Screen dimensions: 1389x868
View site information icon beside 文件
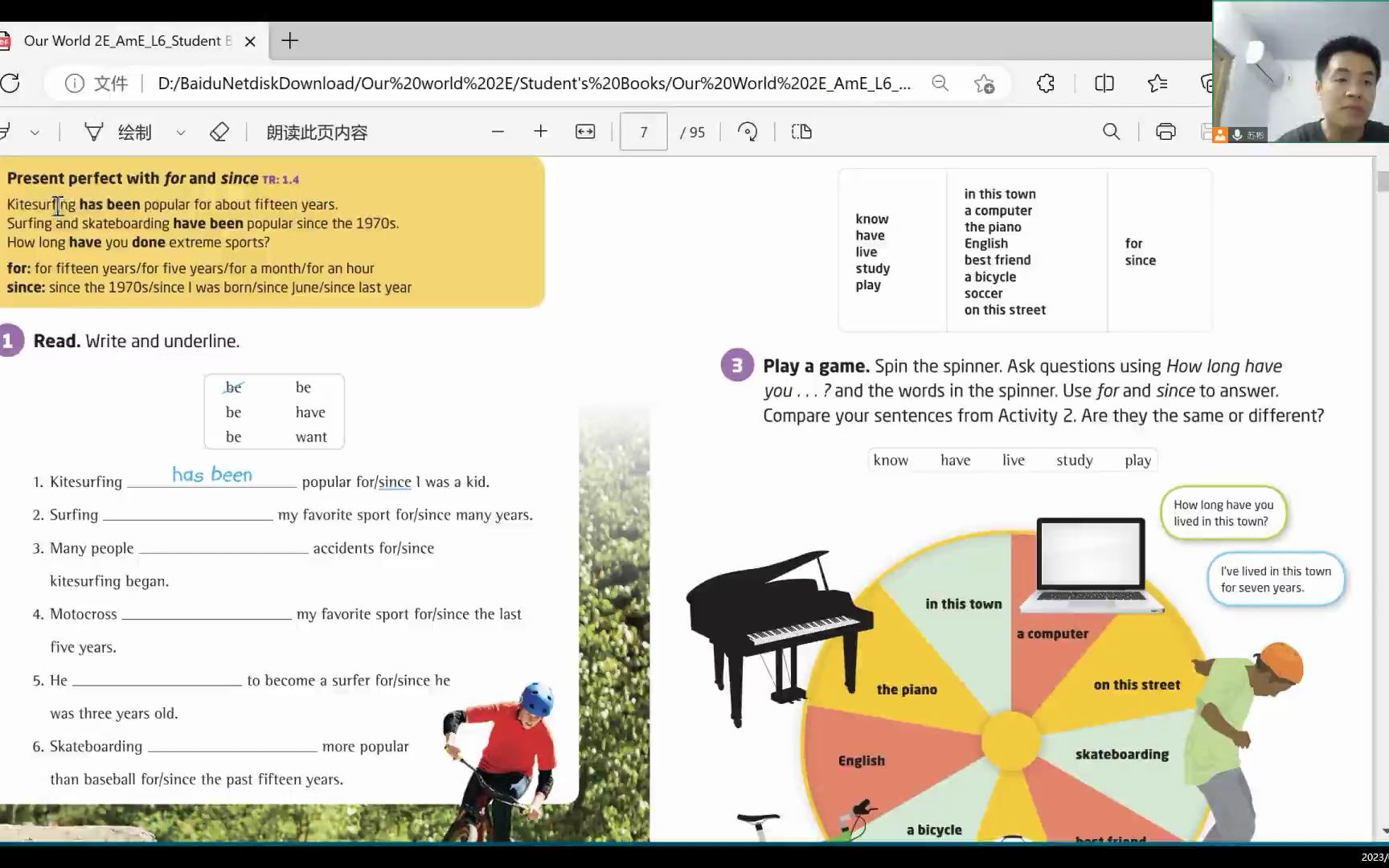click(x=74, y=84)
